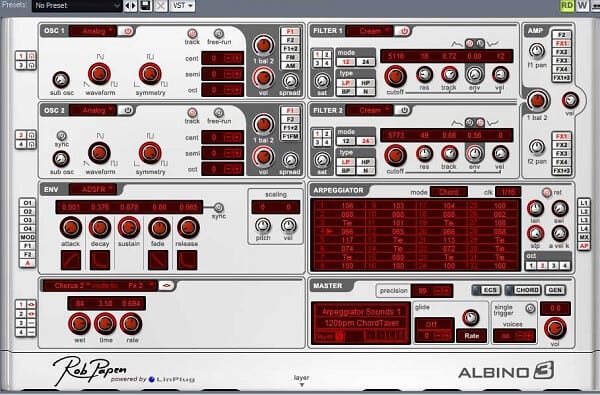600x395 pixels.
Task: Enable OSC 1 free-run toggle
Action: coord(218,33)
